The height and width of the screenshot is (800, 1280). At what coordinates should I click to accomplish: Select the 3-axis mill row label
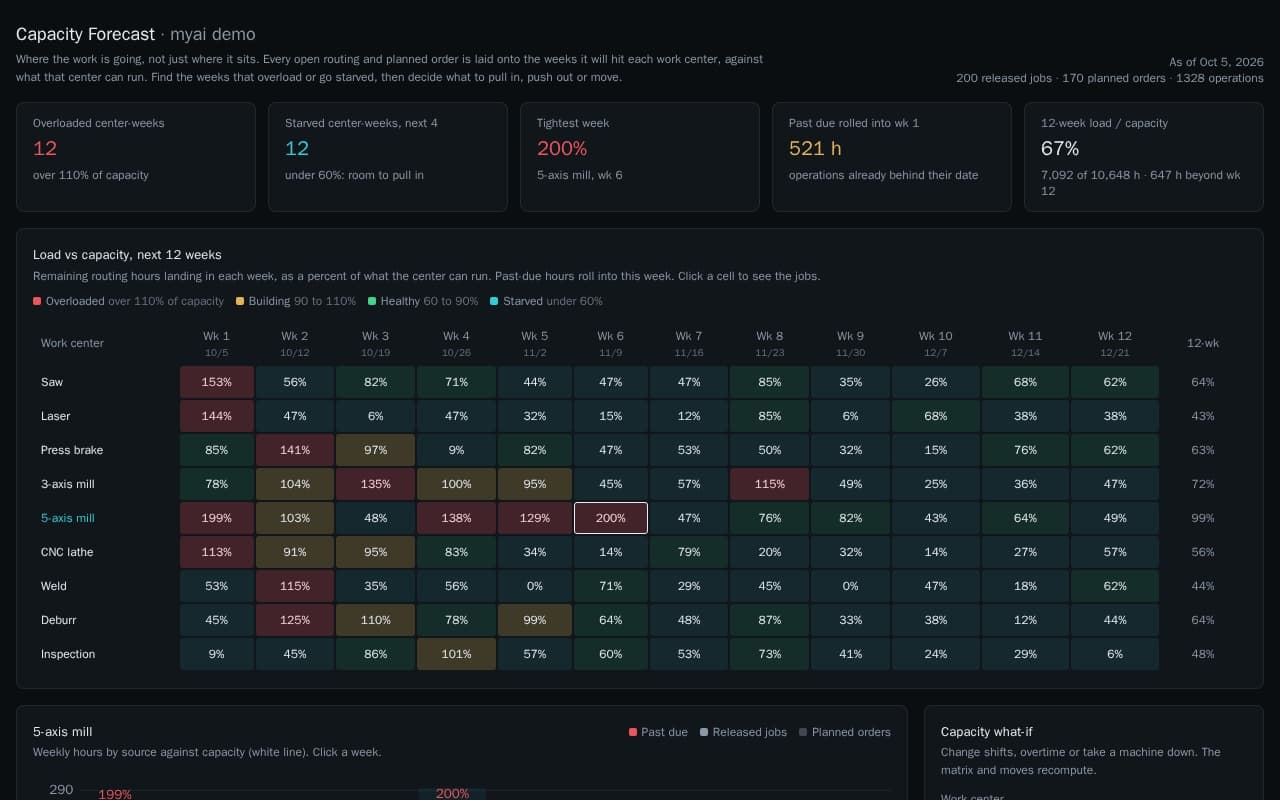pyautogui.click(x=67, y=484)
